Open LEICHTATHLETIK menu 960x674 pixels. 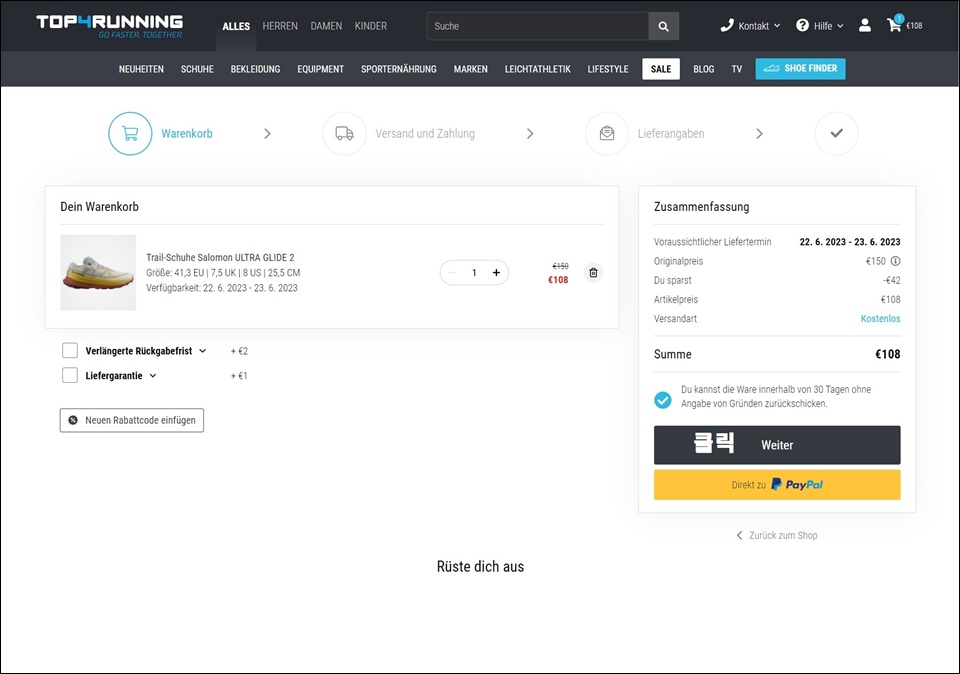pyautogui.click(x=538, y=69)
